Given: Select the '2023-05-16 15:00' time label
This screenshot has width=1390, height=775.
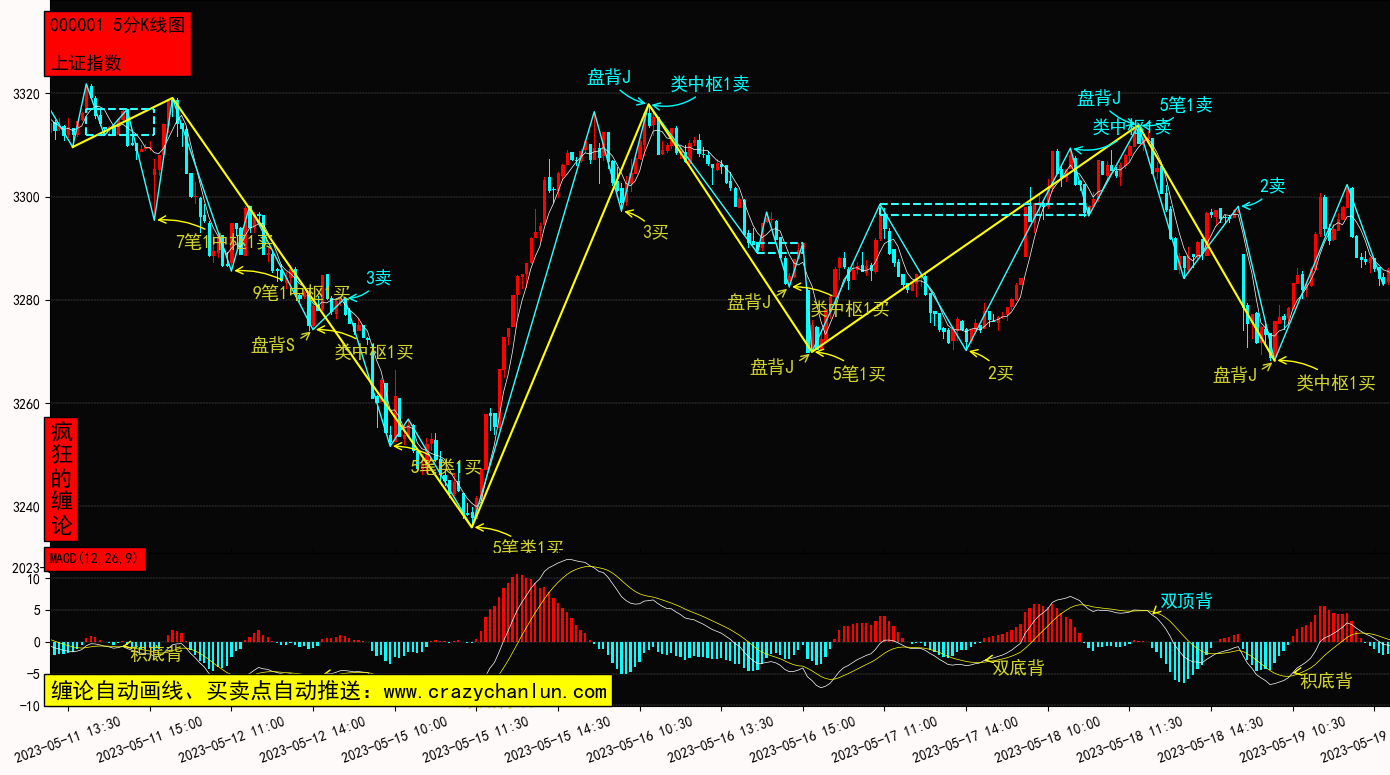Looking at the screenshot, I should click(803, 739).
